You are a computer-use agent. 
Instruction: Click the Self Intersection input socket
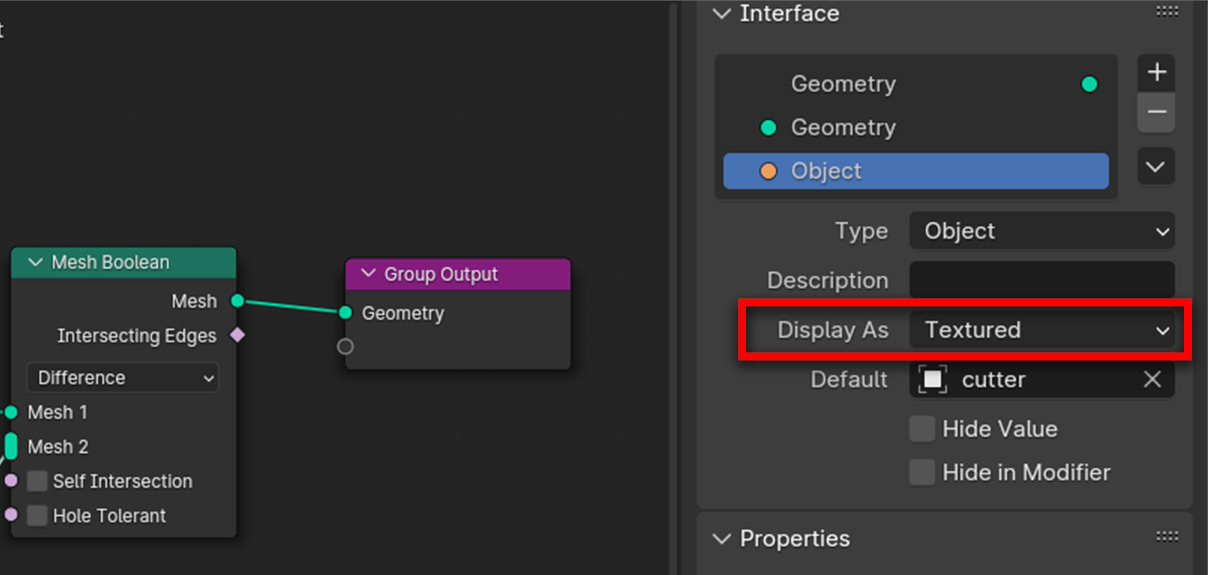click(11, 481)
